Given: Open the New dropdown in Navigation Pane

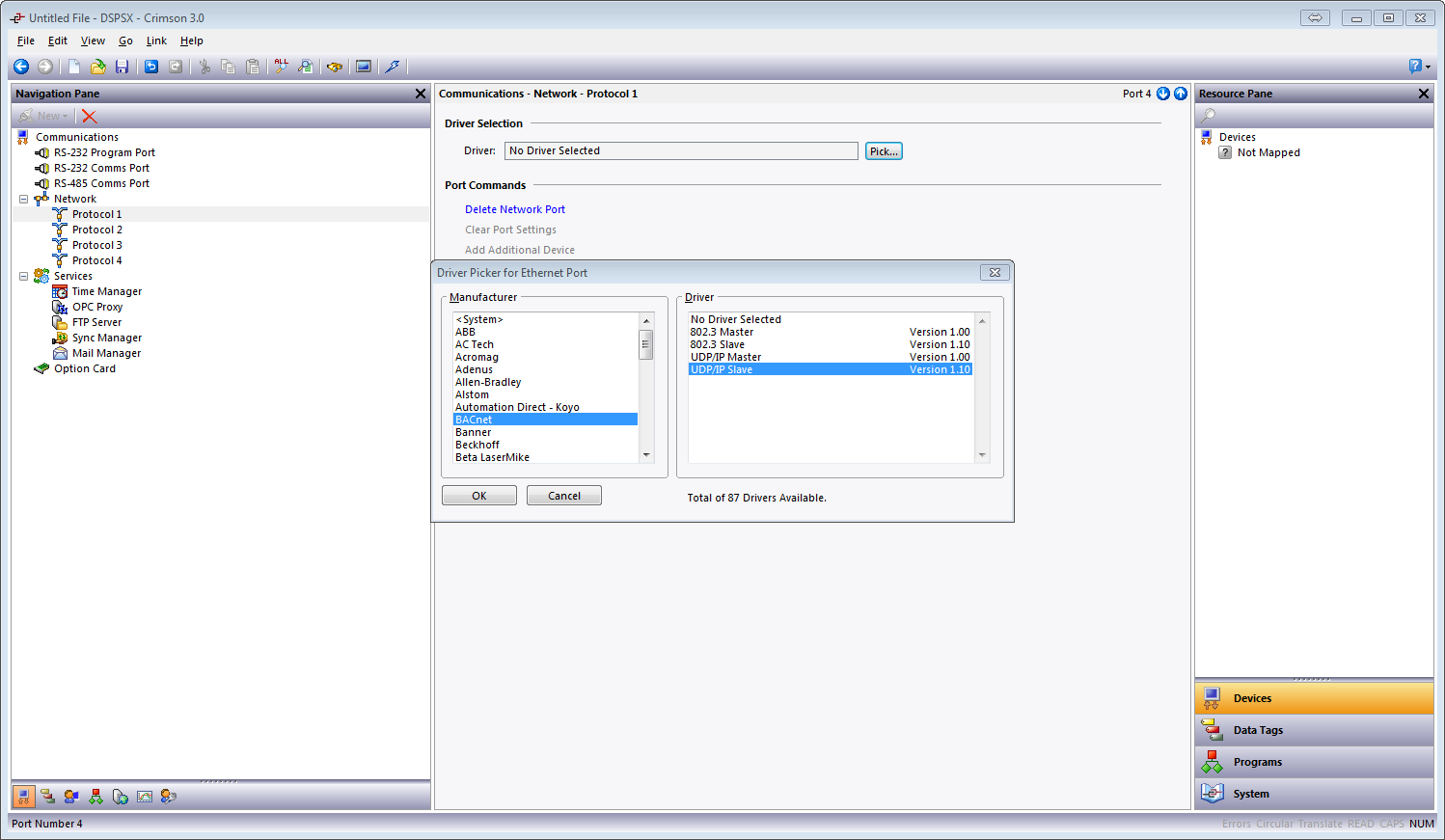Looking at the screenshot, I should (x=44, y=116).
